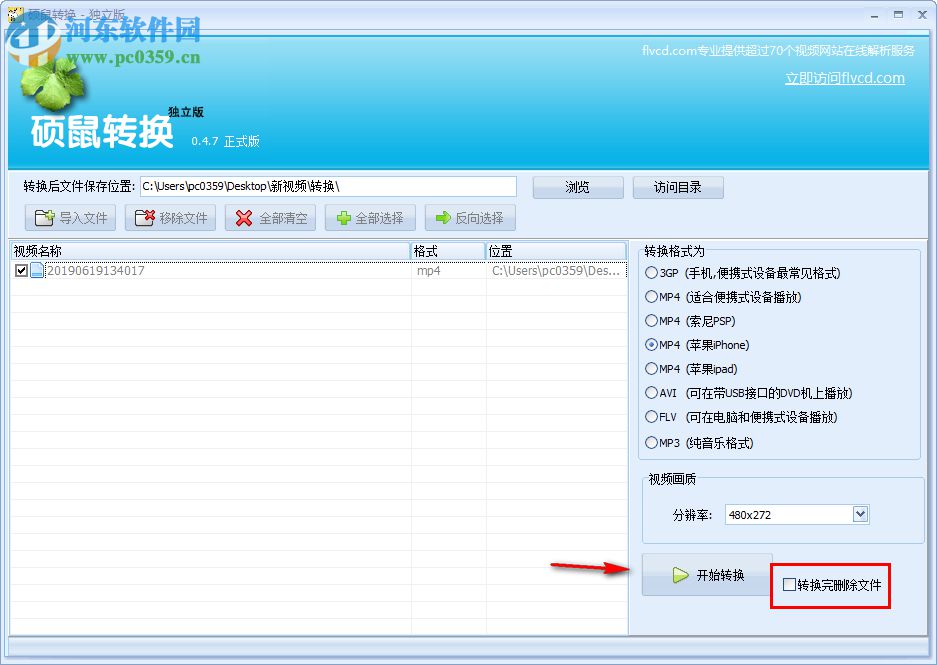
Task: Visit 立即访问flvcd.com link
Action: pos(843,77)
